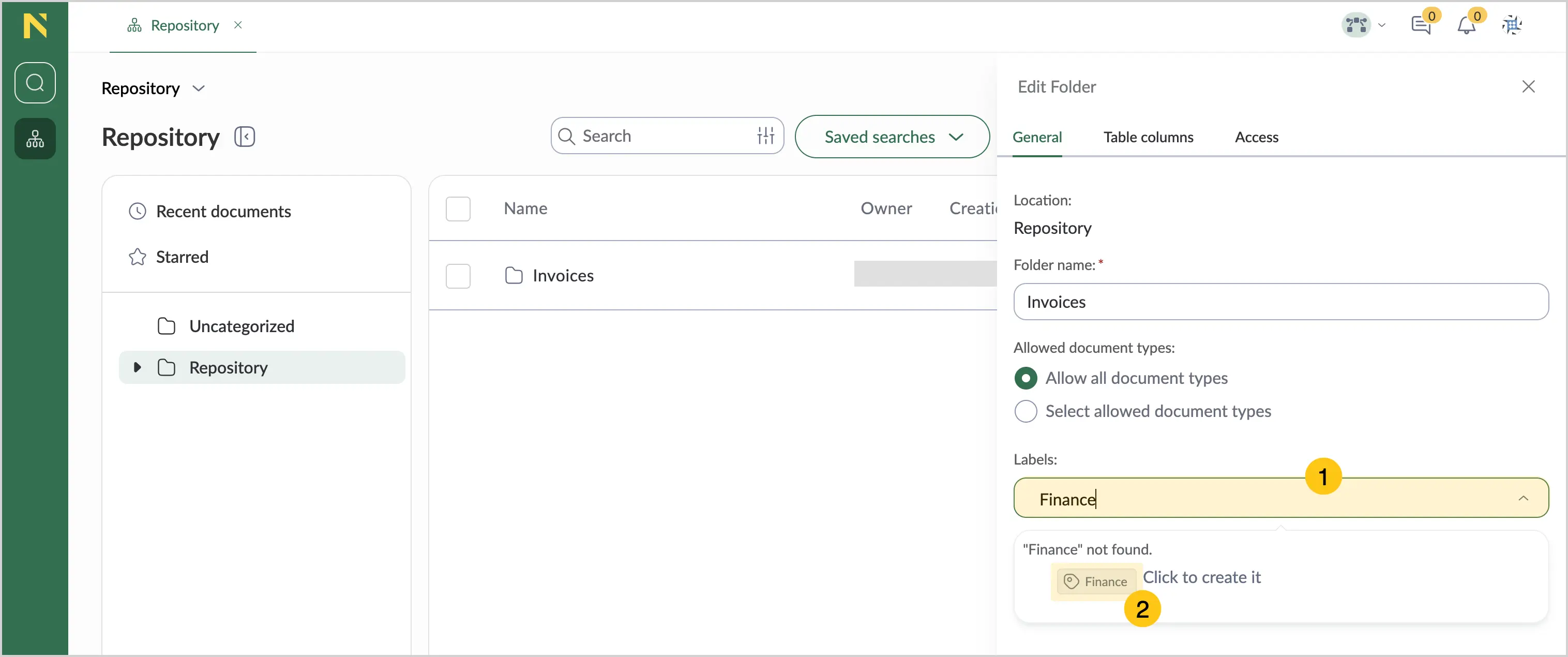Viewport: 1568px width, 657px height.
Task: Open the user avatar menu
Action: (1356, 25)
